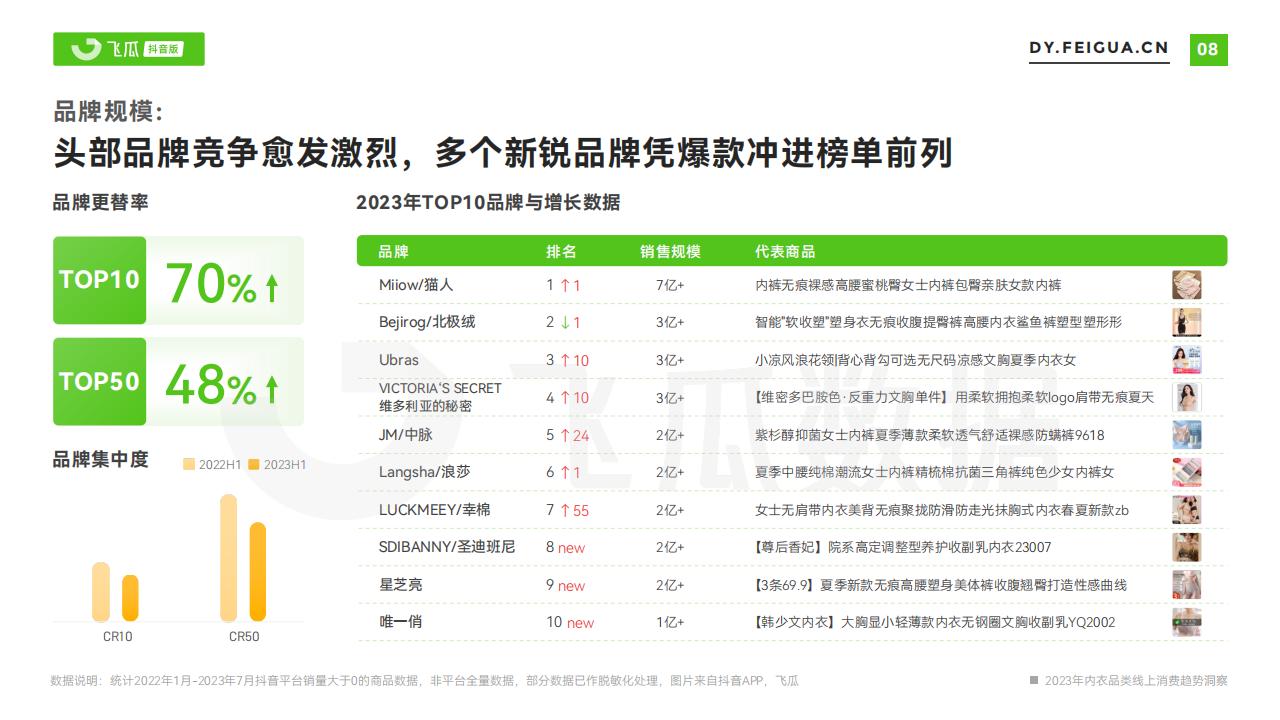
Task: Select the 2022H1 legend color swatch
Action: pyautogui.click(x=189, y=464)
